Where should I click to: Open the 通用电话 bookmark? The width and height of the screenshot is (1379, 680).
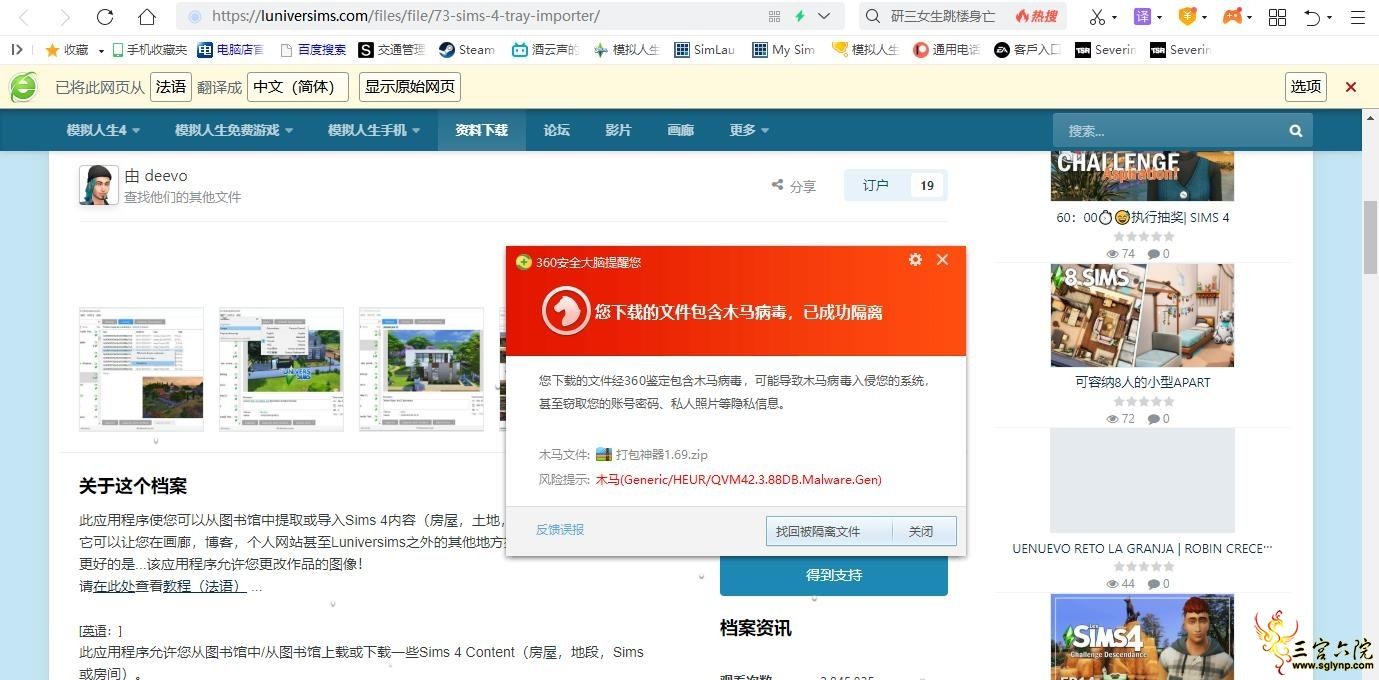pos(946,50)
